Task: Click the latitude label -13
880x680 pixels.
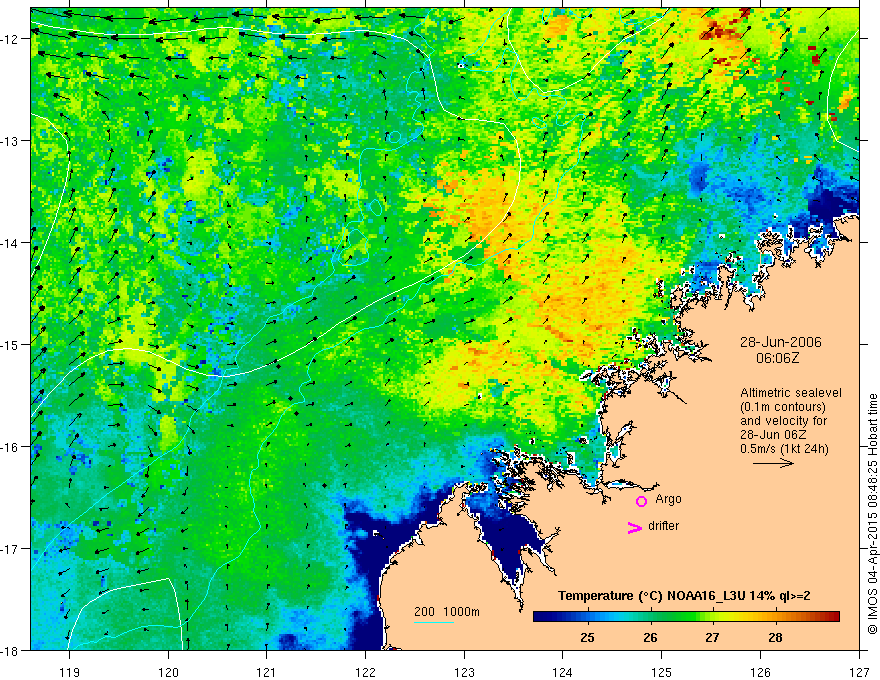Action: coord(11,141)
